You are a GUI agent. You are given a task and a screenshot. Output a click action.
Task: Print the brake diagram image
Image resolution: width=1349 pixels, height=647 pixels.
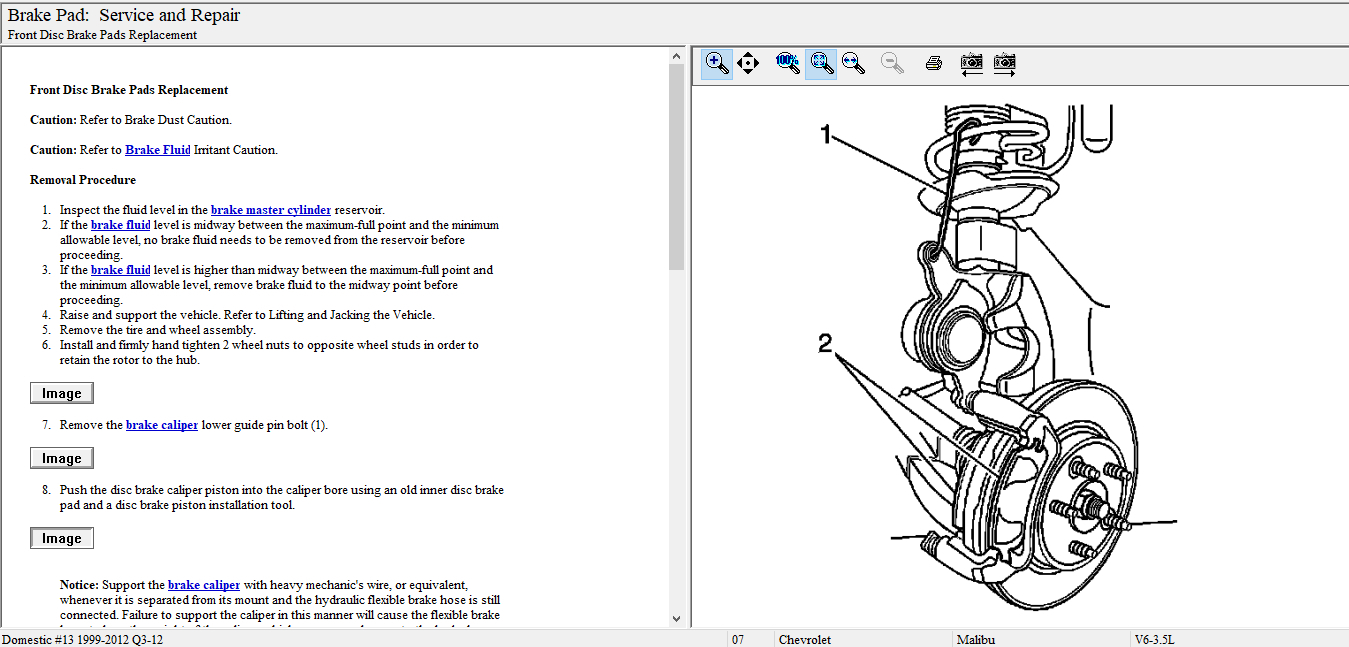point(933,63)
